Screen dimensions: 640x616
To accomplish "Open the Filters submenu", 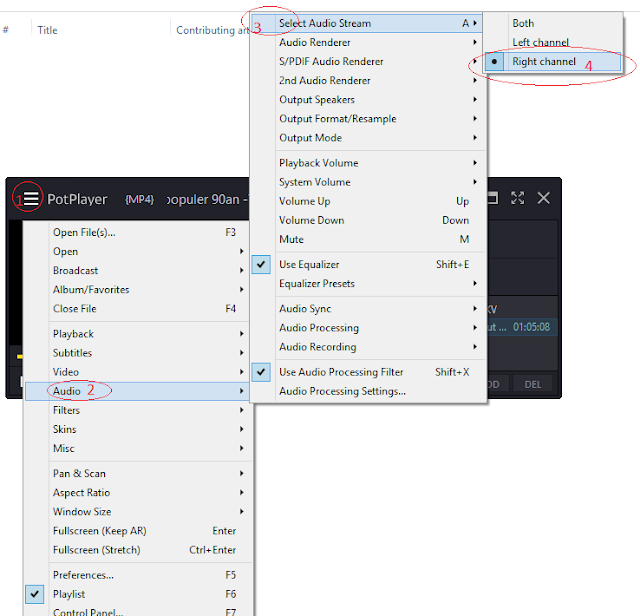I will pyautogui.click(x=138, y=410).
